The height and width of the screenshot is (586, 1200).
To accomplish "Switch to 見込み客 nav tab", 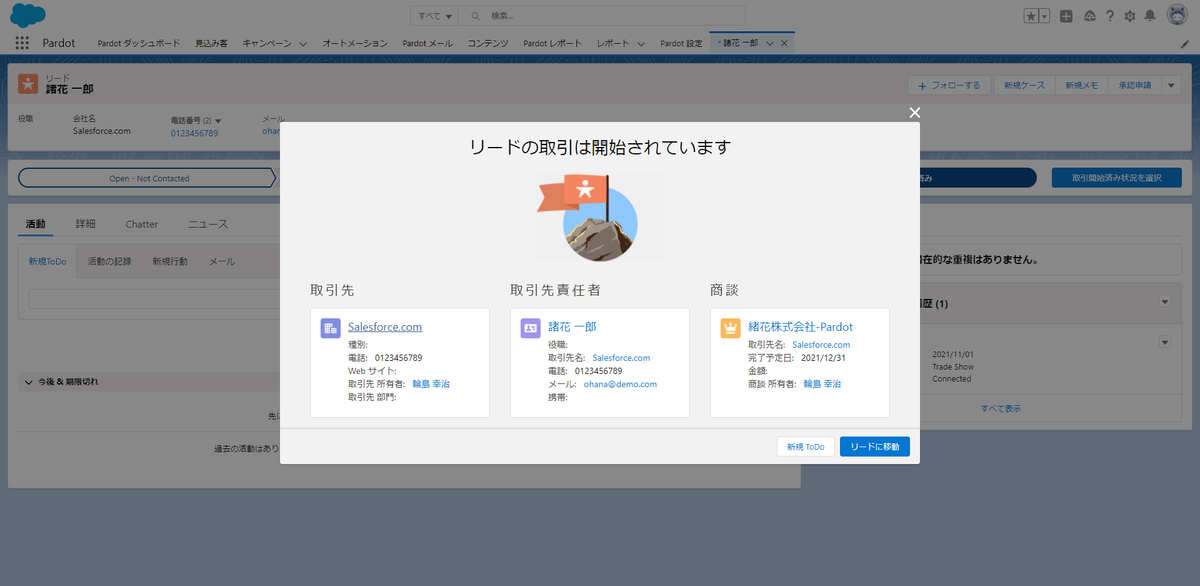I will (x=211, y=43).
